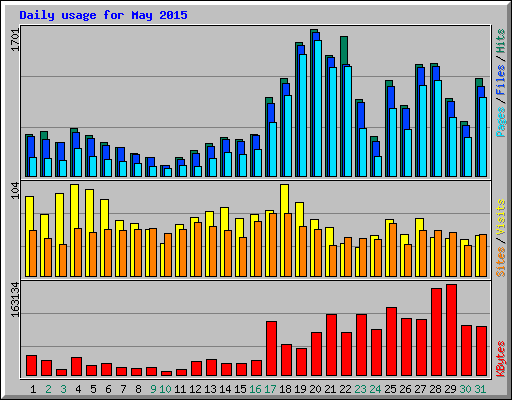Select the day label "19" on the axis
This screenshot has width=512, height=400.
point(300,389)
